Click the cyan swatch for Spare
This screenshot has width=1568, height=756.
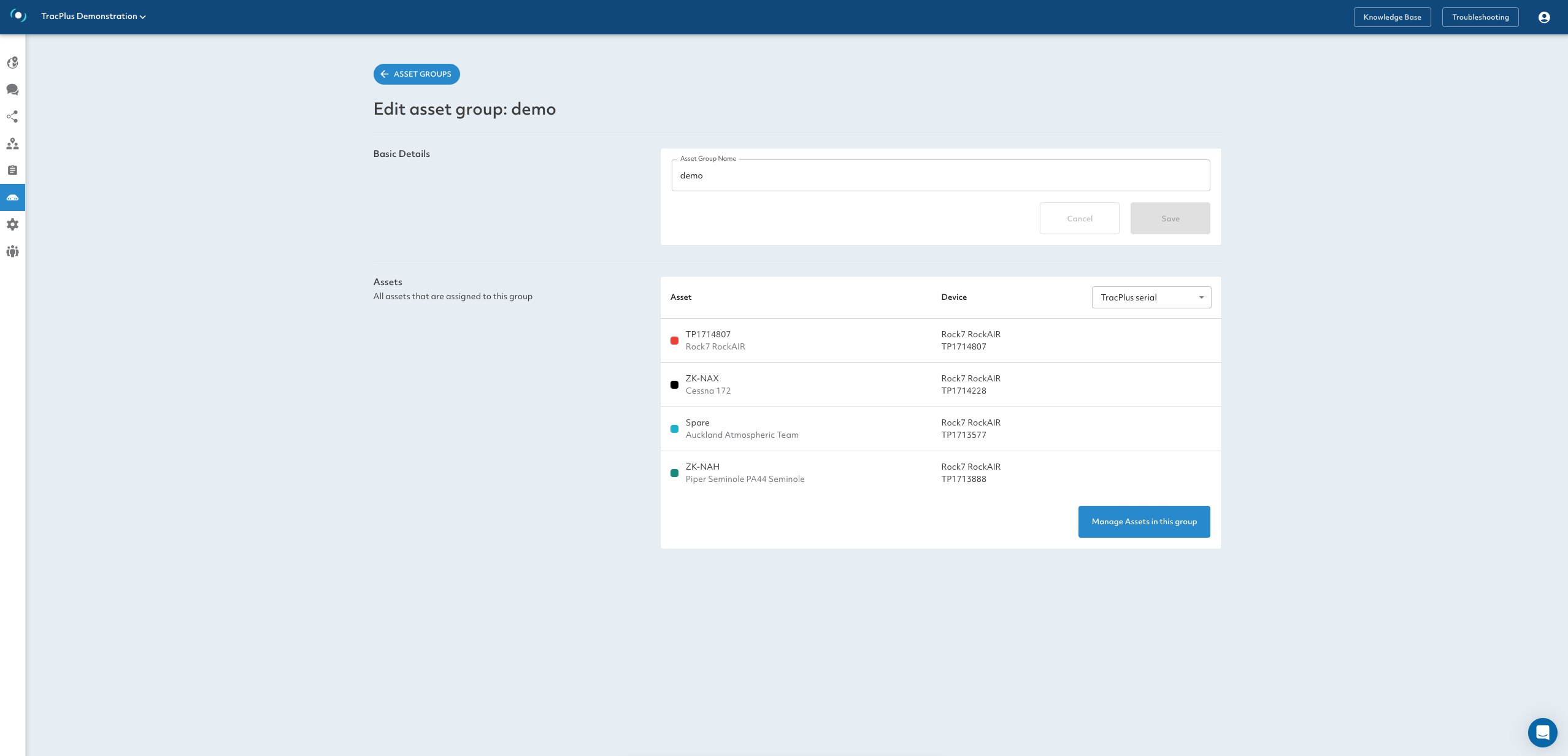pyautogui.click(x=674, y=429)
